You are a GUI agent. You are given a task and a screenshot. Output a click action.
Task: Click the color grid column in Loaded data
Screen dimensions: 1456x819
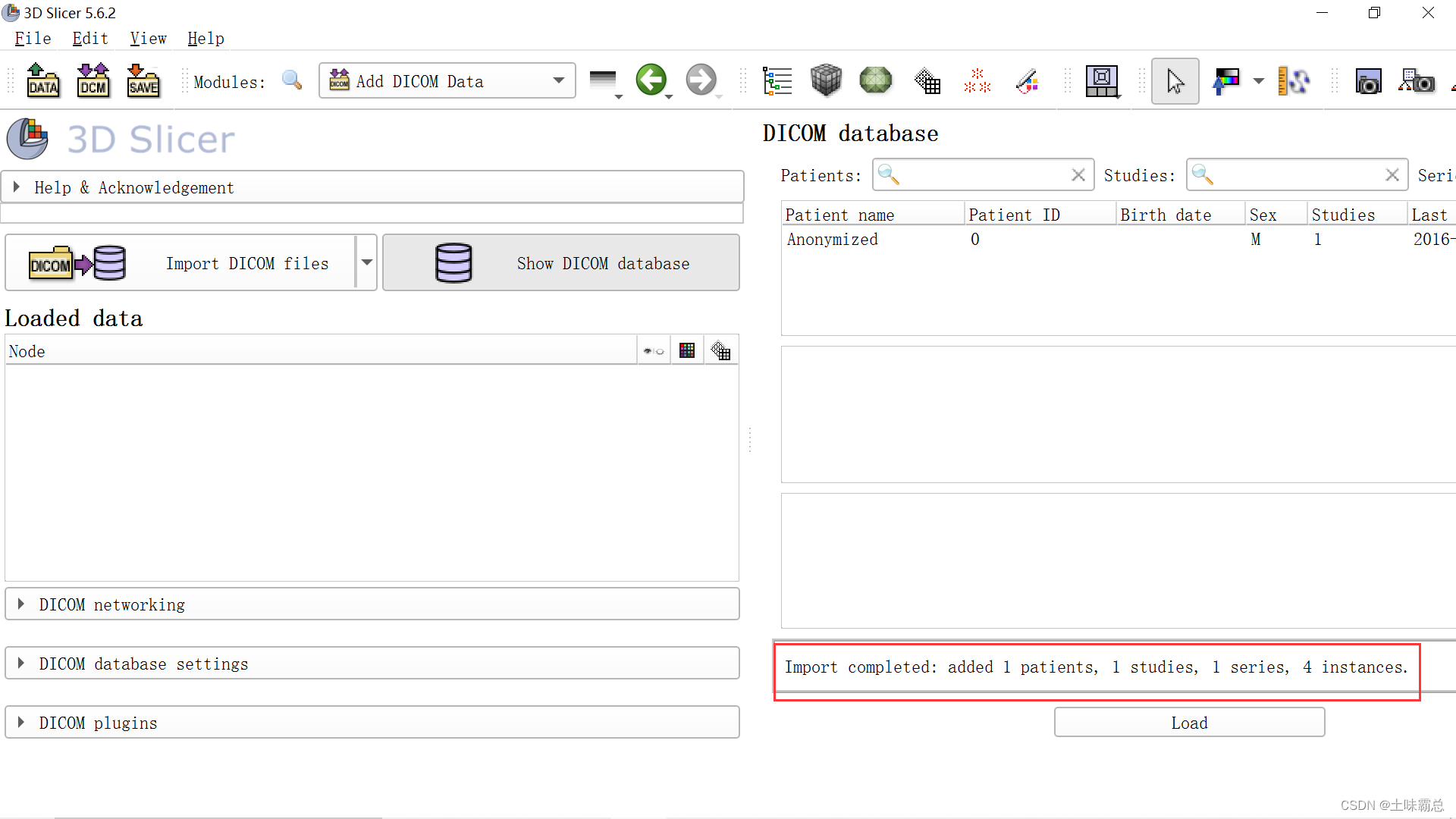click(687, 350)
